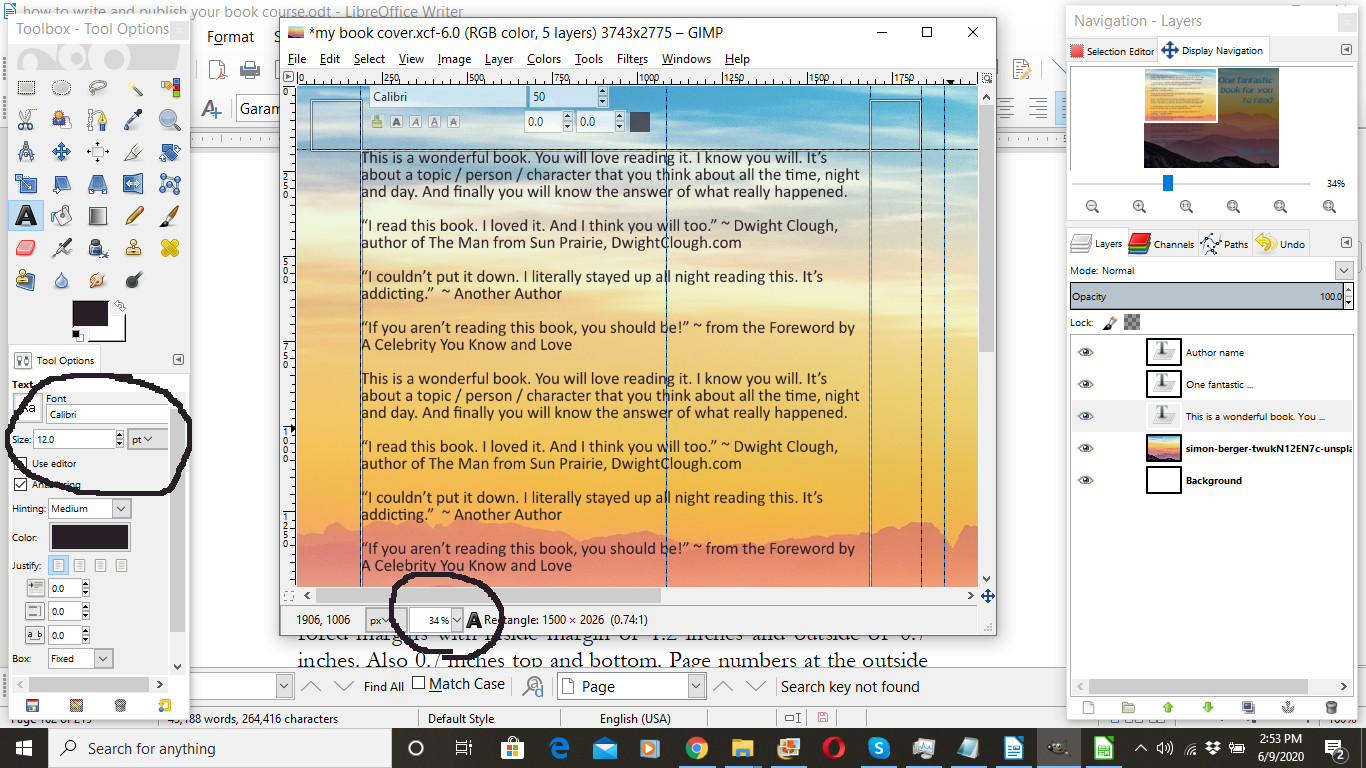The height and width of the screenshot is (768, 1366).
Task: Expand the Box type dropdown
Action: [103, 658]
